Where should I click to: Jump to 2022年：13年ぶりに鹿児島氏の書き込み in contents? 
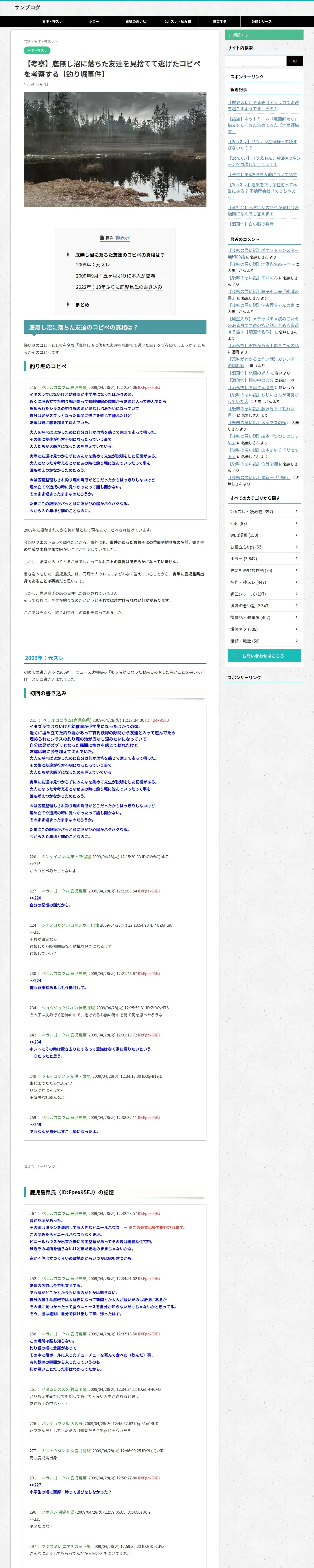(119, 287)
